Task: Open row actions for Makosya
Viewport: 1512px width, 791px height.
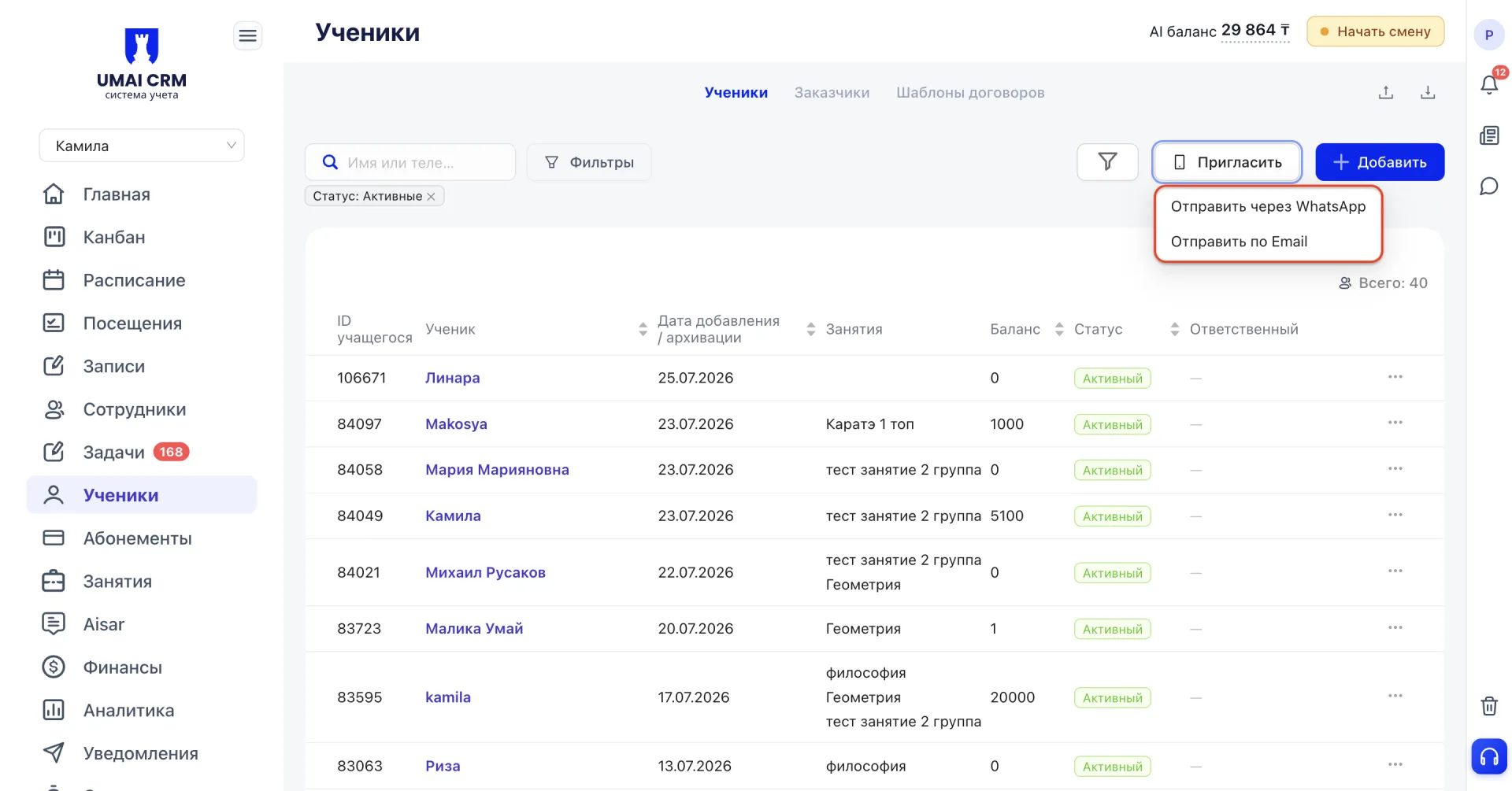Action: coord(1395,423)
